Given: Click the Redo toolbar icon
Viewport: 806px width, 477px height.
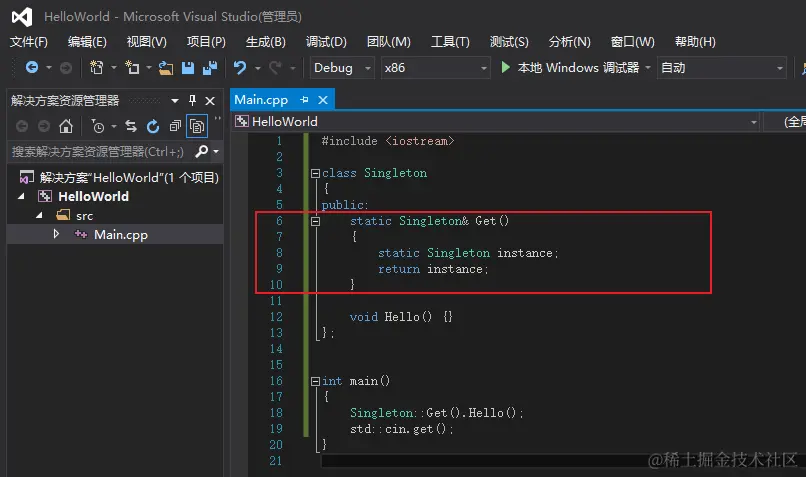Looking at the screenshot, I should [x=276, y=67].
